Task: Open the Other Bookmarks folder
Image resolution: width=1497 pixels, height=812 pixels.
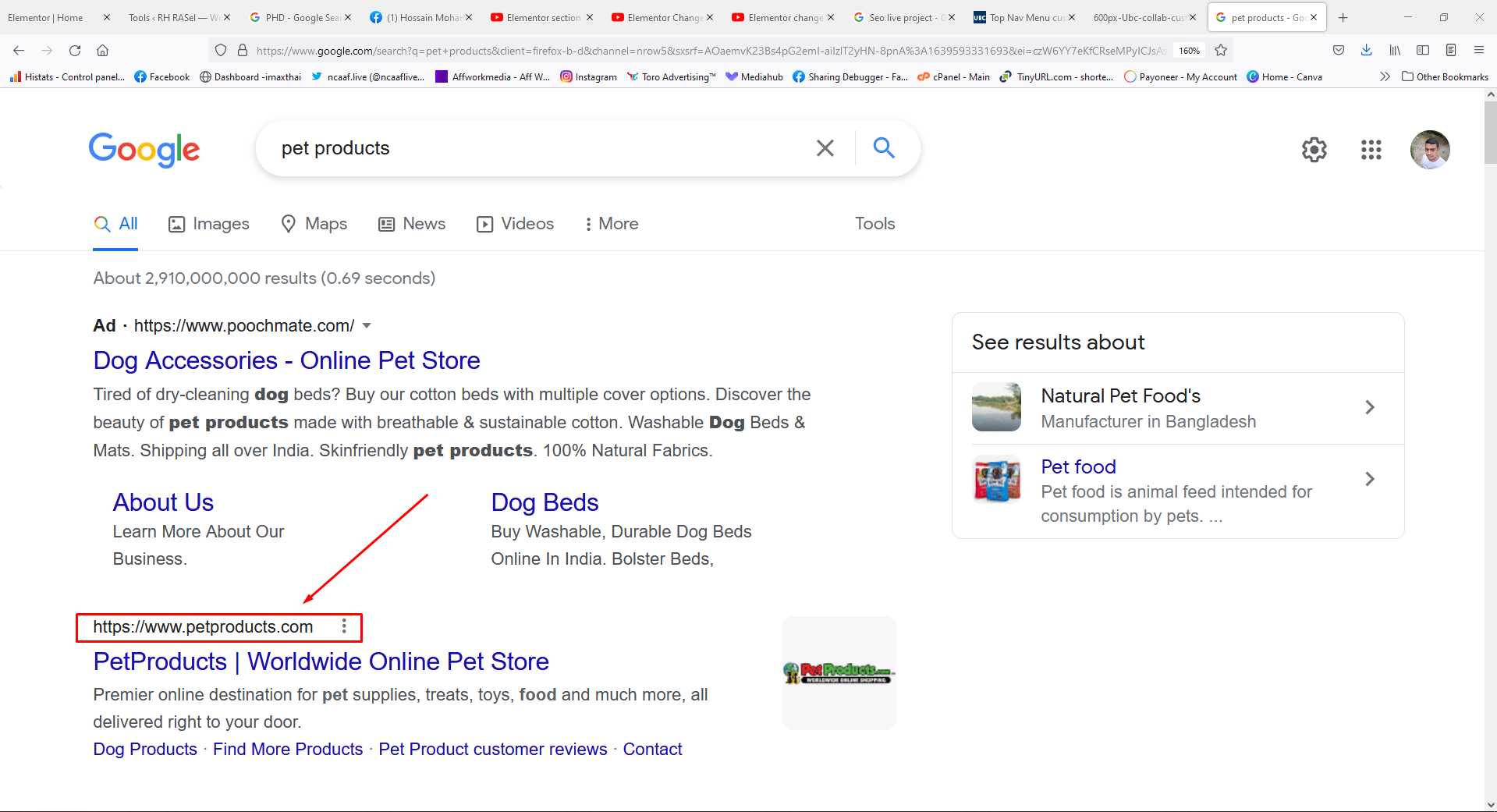Action: [1445, 76]
